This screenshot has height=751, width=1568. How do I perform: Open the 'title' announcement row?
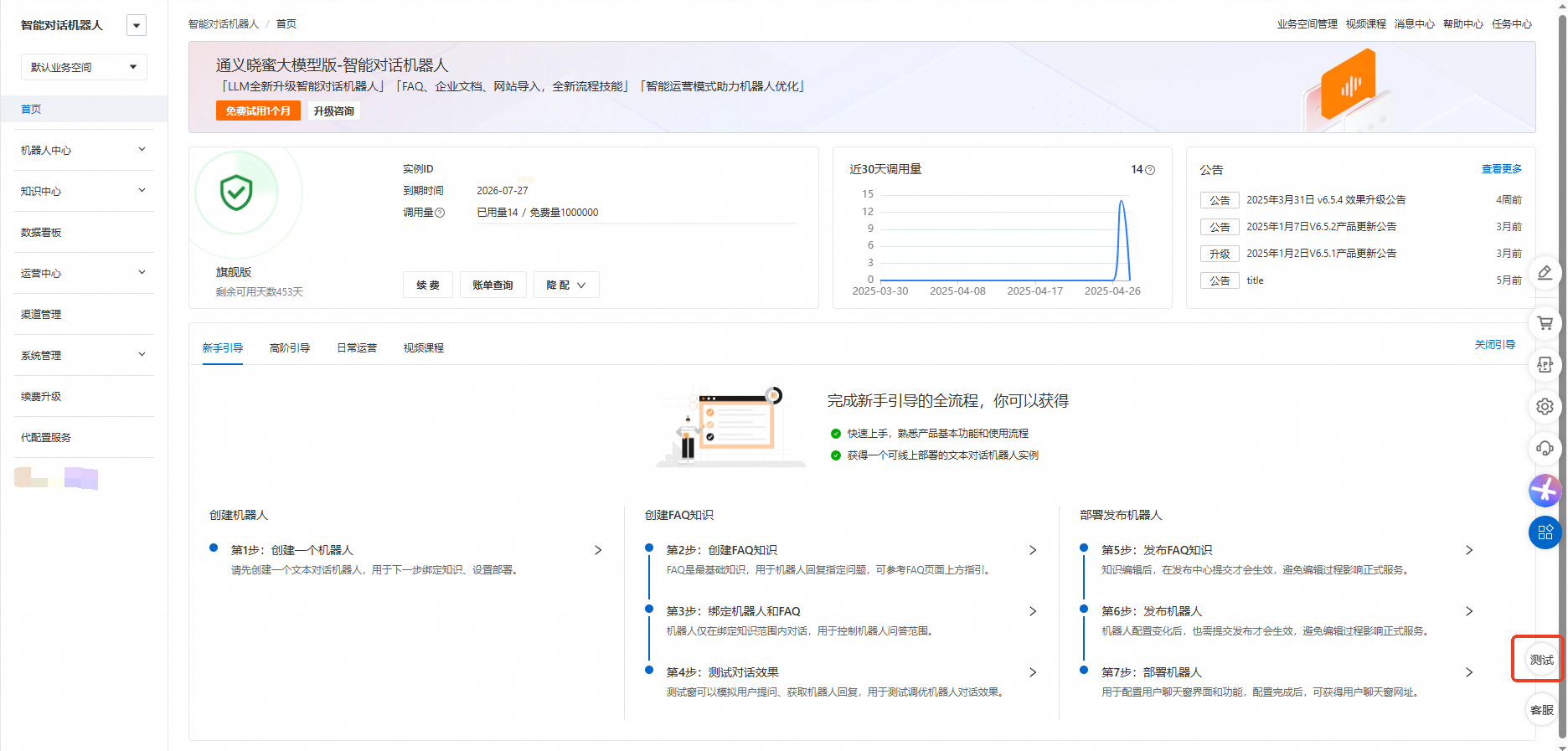click(1361, 280)
